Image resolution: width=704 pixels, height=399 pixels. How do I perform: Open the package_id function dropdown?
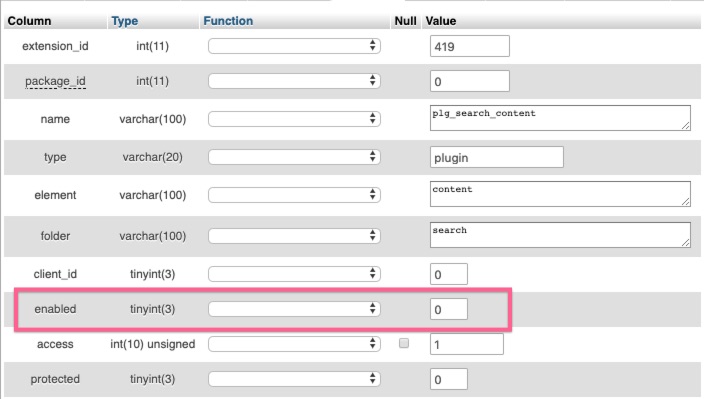click(x=295, y=81)
